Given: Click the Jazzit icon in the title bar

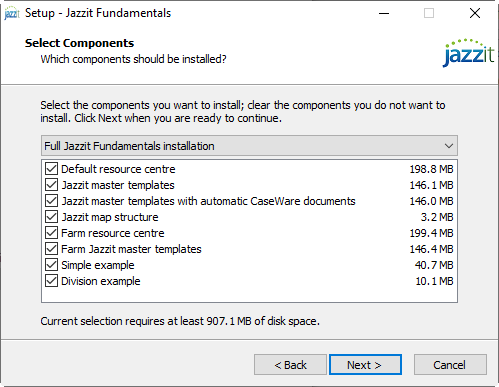Looking at the screenshot, I should tap(12, 13).
